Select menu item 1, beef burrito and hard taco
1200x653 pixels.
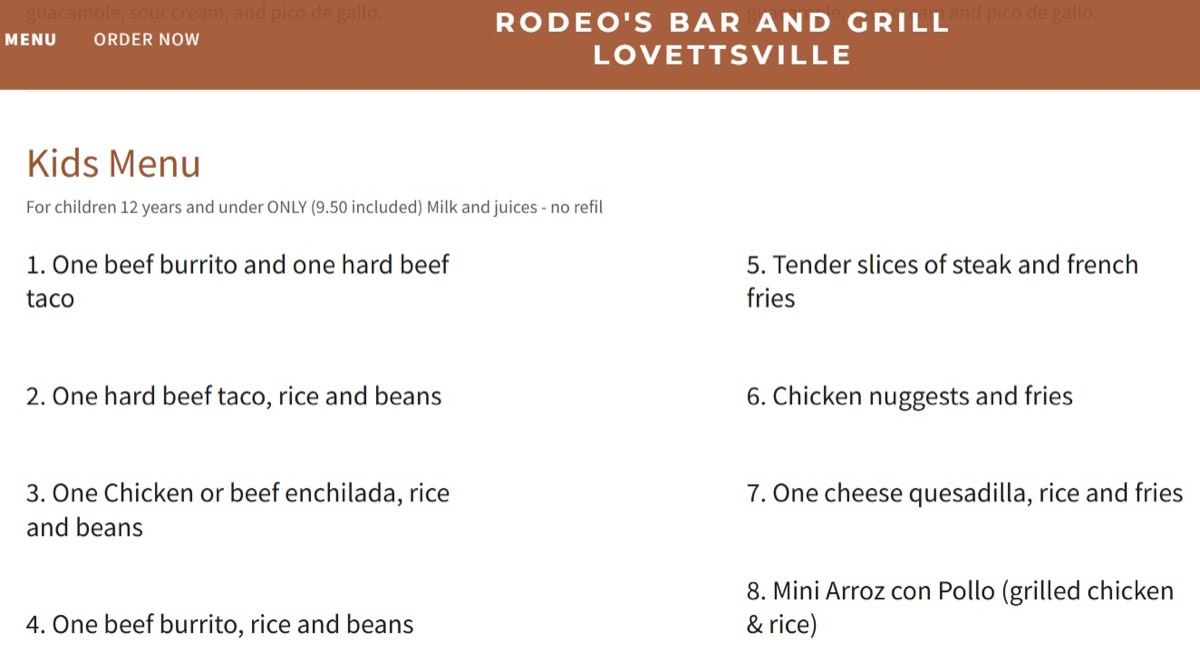[238, 281]
